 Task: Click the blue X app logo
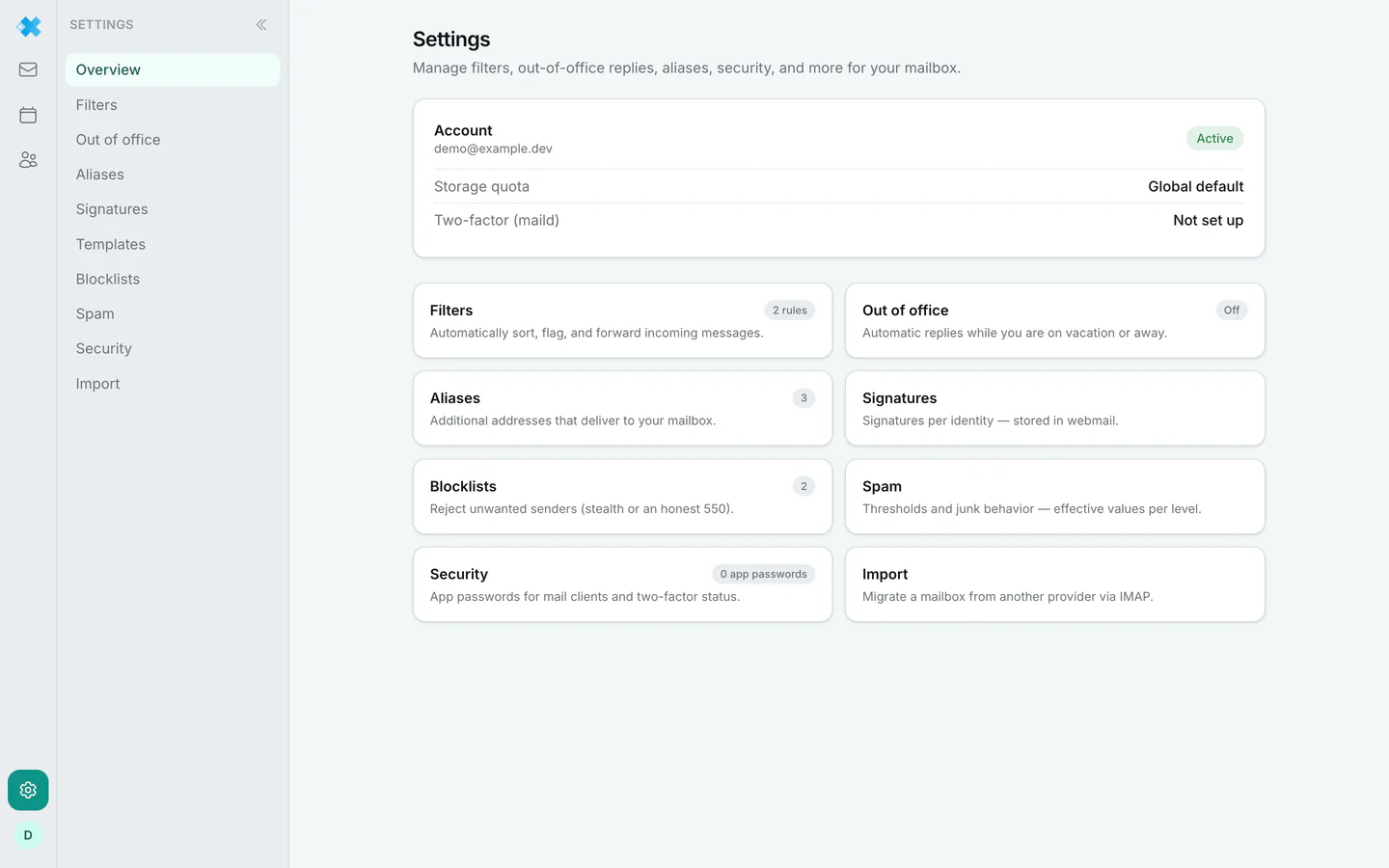29,26
